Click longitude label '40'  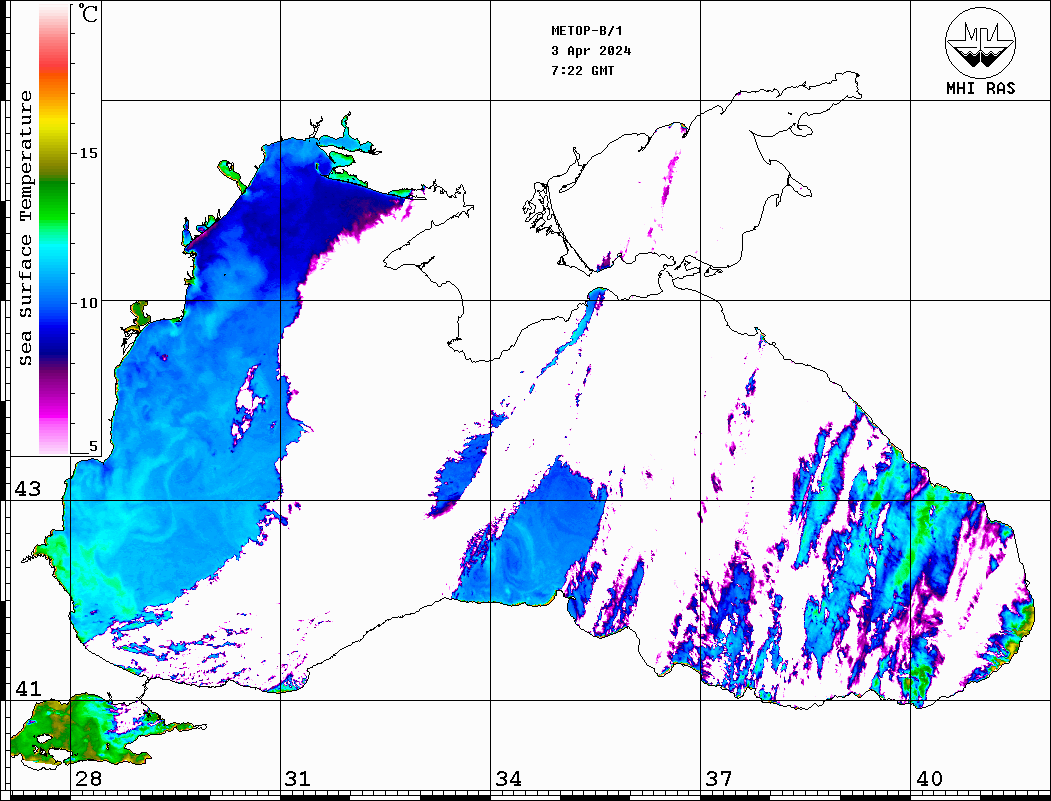929,779
